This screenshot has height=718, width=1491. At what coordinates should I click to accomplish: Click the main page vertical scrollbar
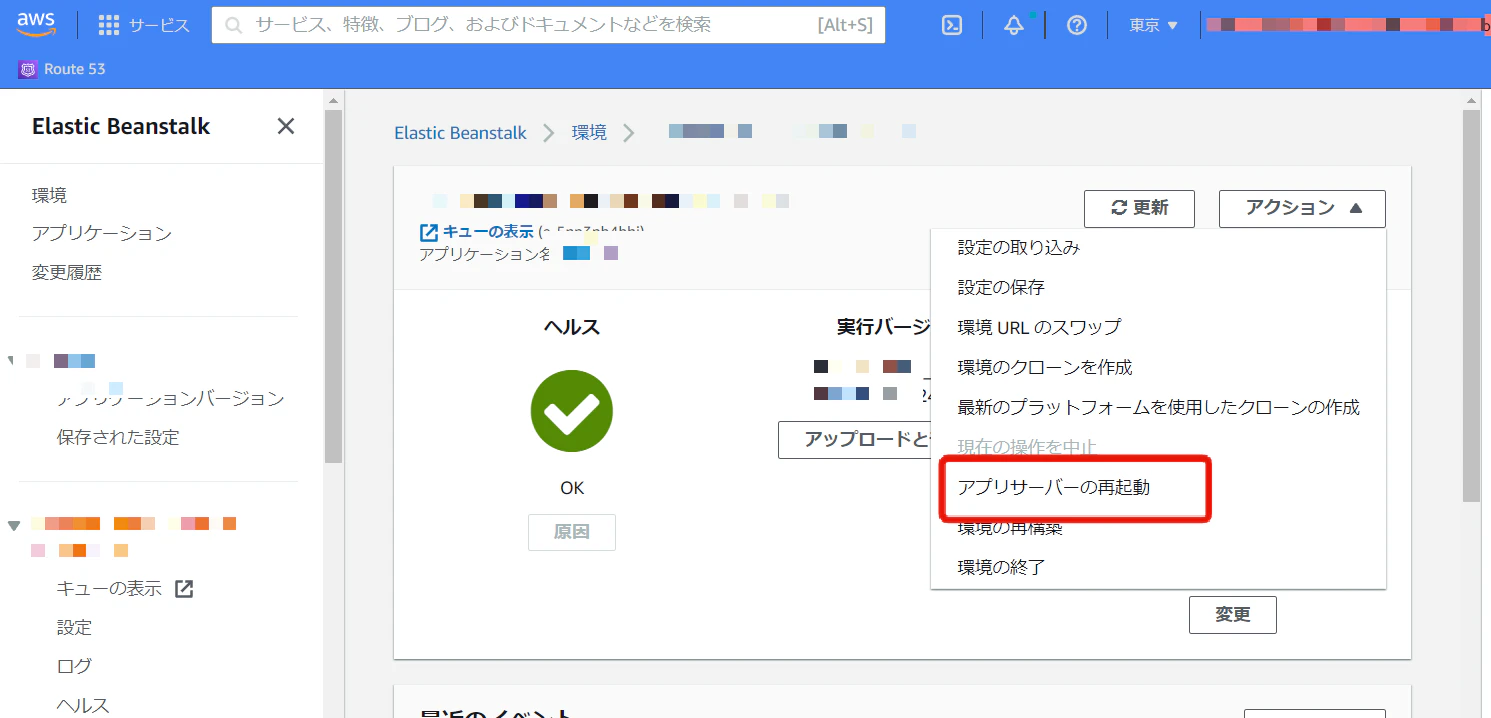(1471, 305)
